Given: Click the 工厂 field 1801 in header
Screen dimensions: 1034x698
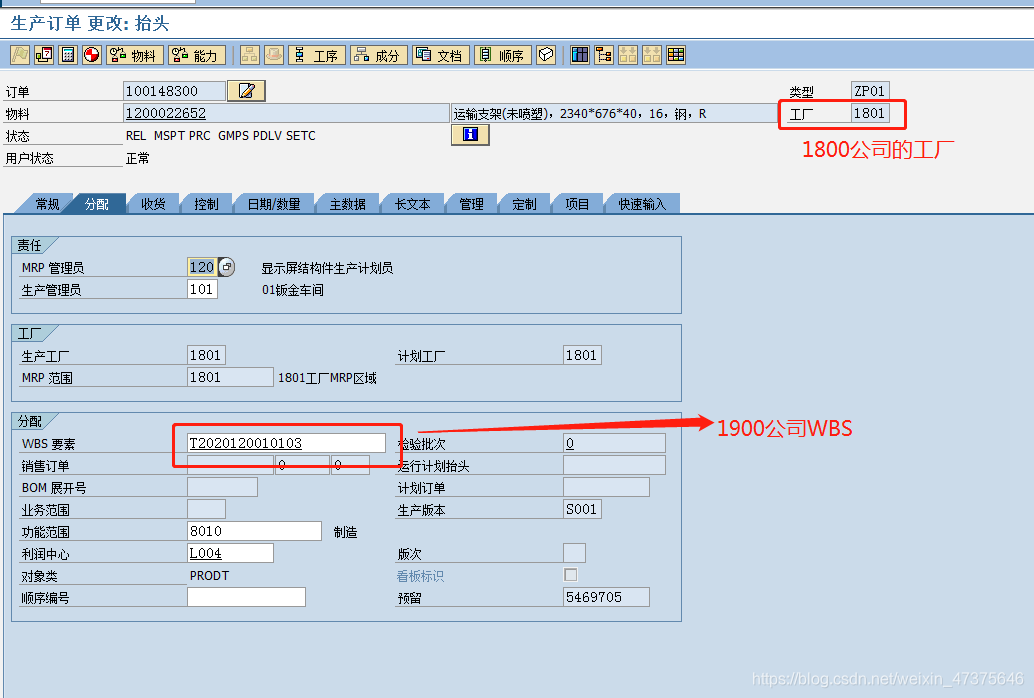Looking at the screenshot, I should [x=870, y=113].
